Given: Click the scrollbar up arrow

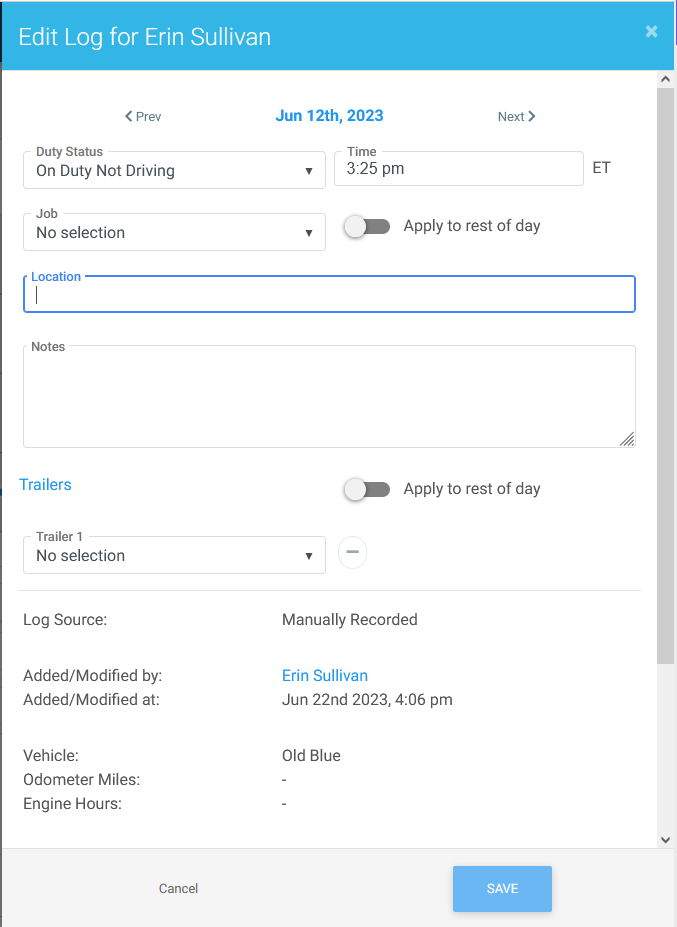Looking at the screenshot, I should 666,79.
